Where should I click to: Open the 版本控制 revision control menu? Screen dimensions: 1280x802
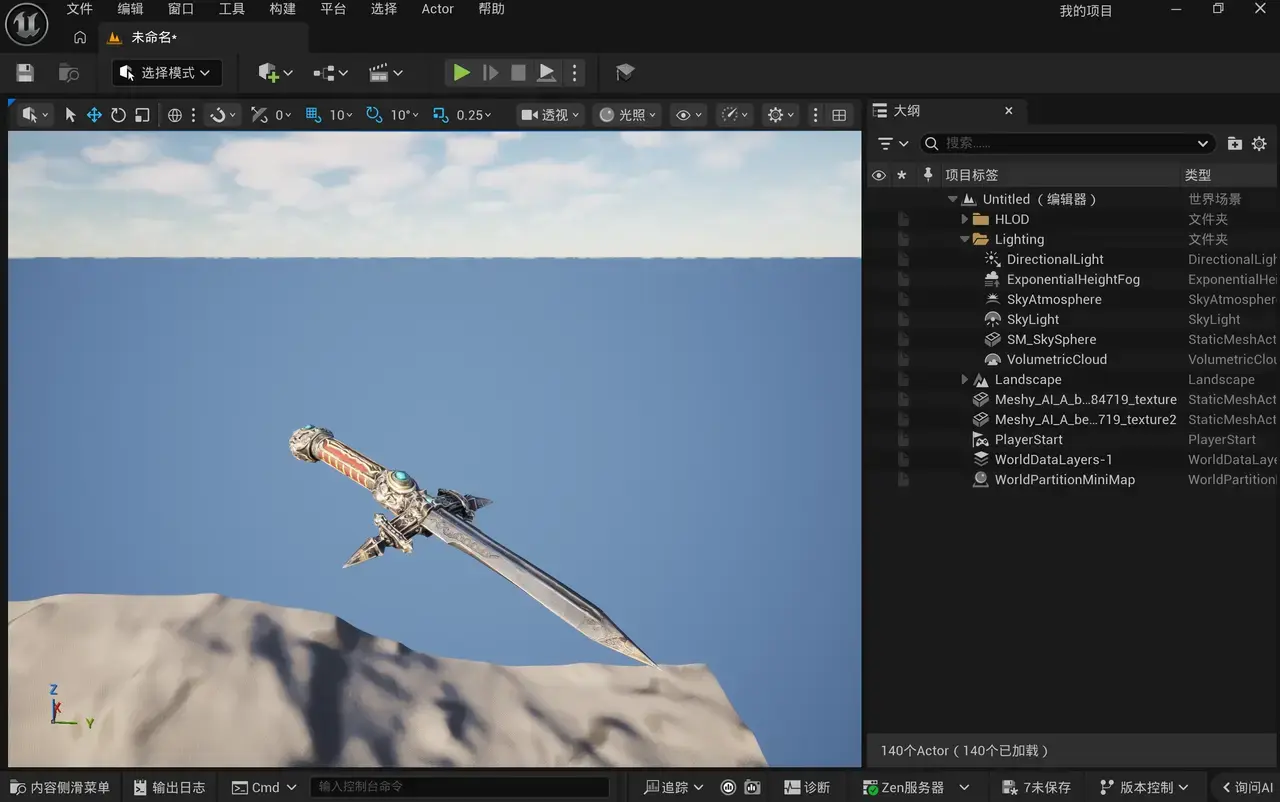1145,787
